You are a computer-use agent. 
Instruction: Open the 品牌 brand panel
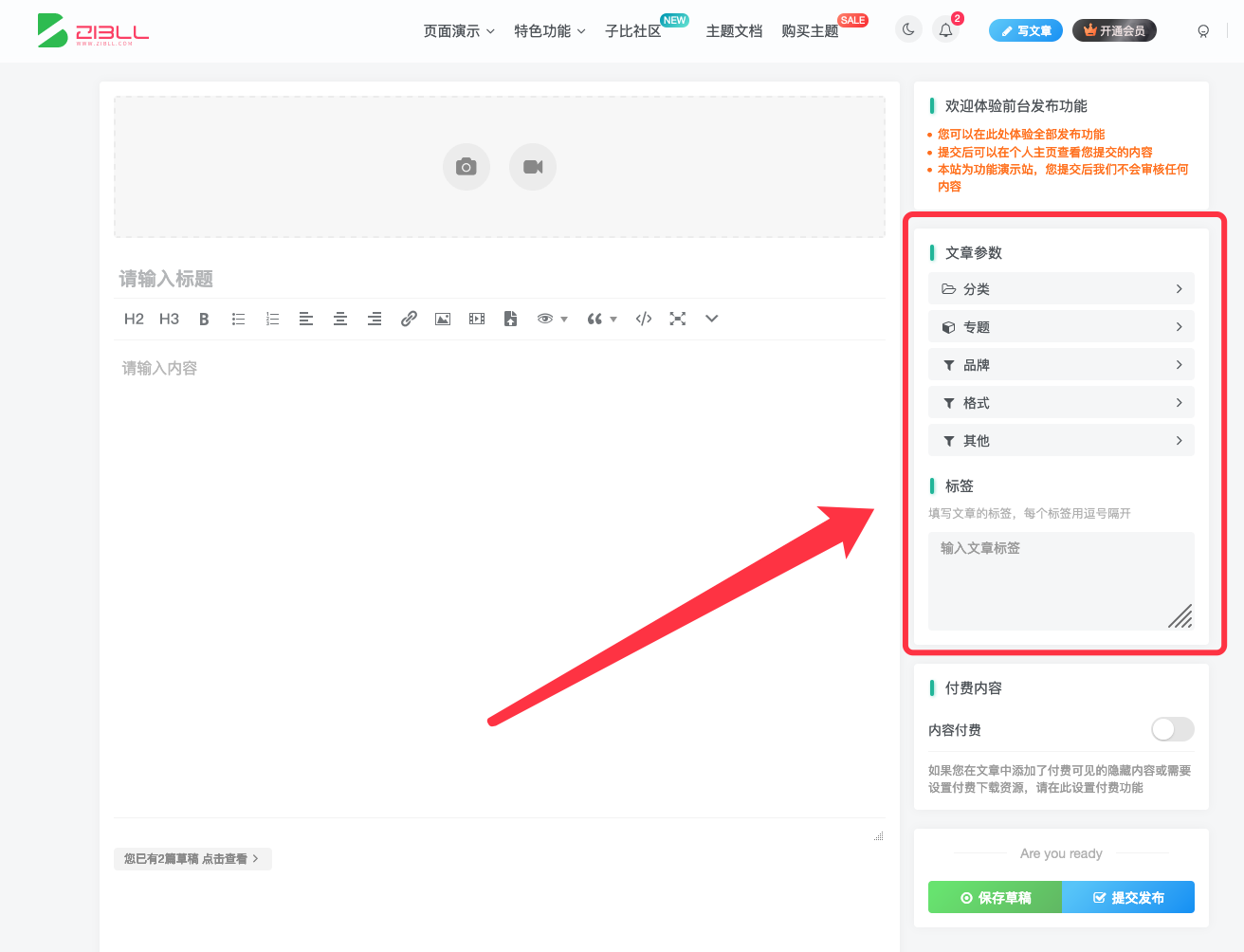tap(1060, 364)
